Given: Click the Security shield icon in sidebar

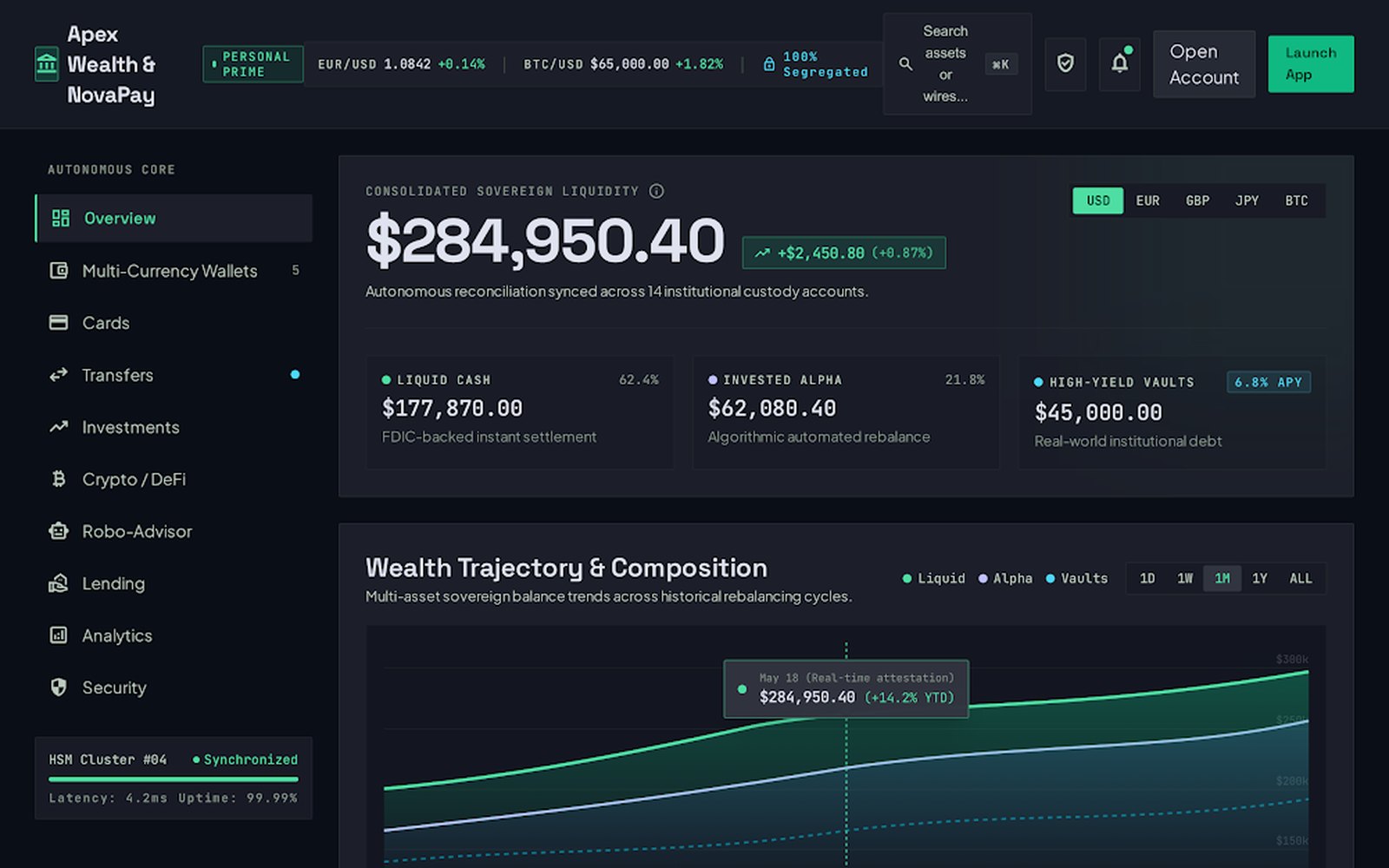Looking at the screenshot, I should point(58,687).
